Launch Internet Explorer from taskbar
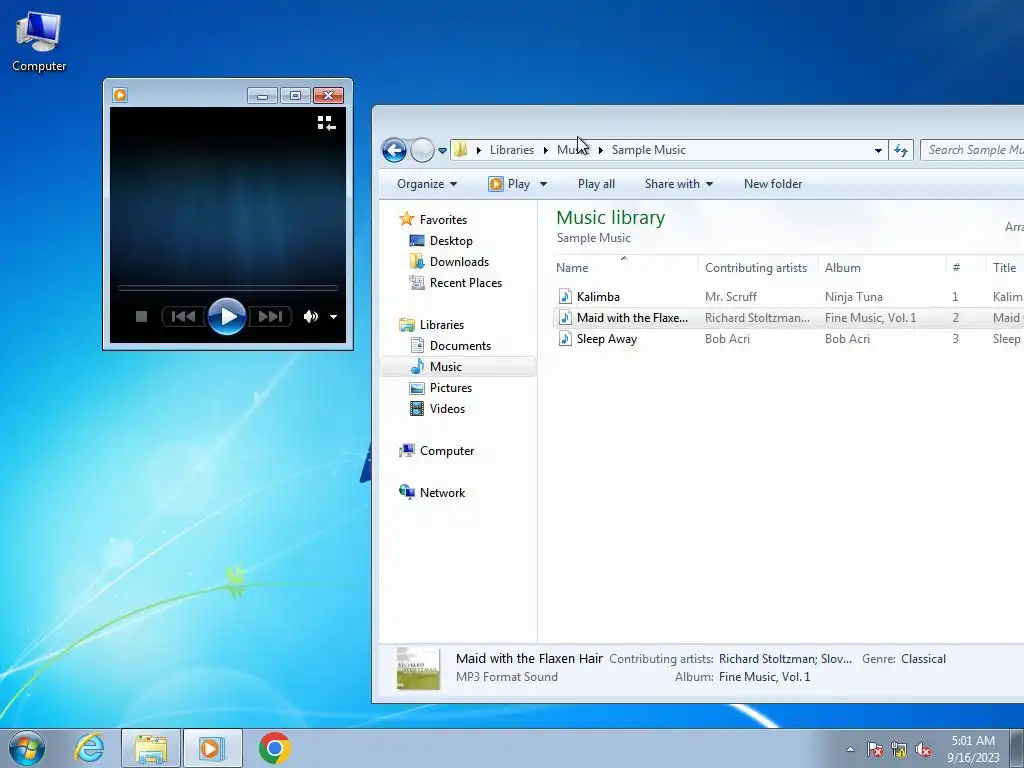The width and height of the screenshot is (1024, 768). pos(89,748)
